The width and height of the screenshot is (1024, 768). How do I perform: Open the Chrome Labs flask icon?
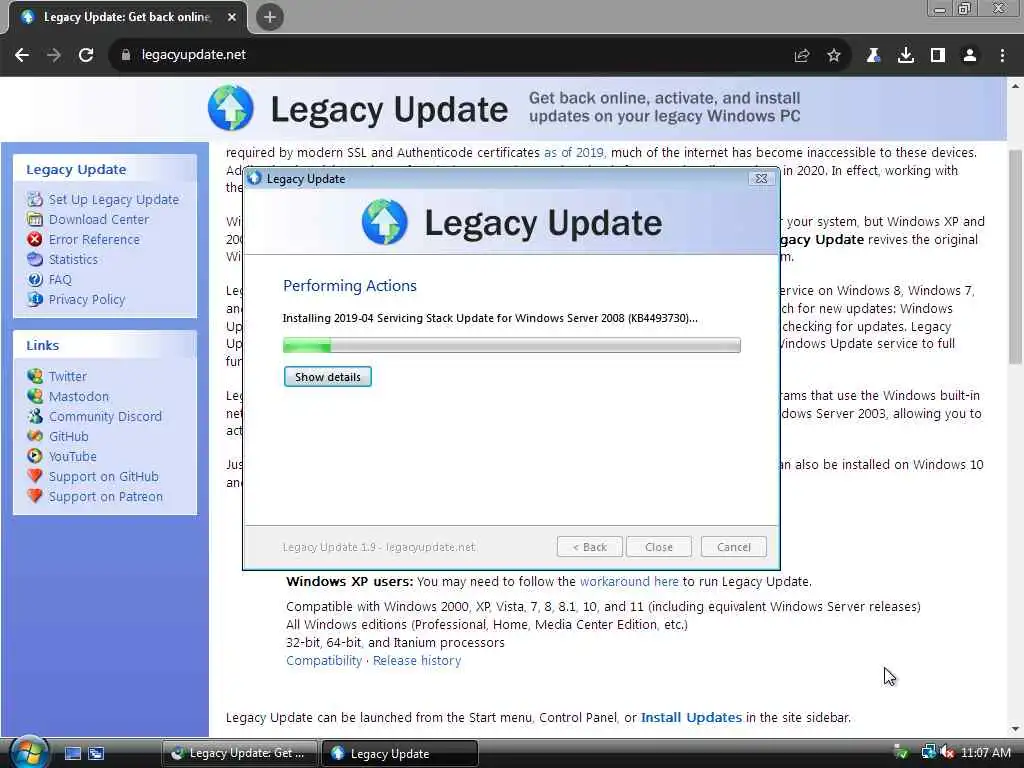click(x=873, y=56)
